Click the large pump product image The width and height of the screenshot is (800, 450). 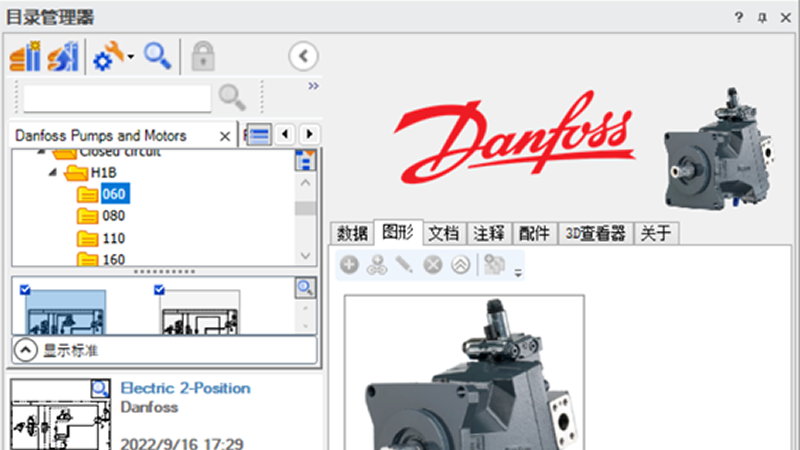pos(464,372)
